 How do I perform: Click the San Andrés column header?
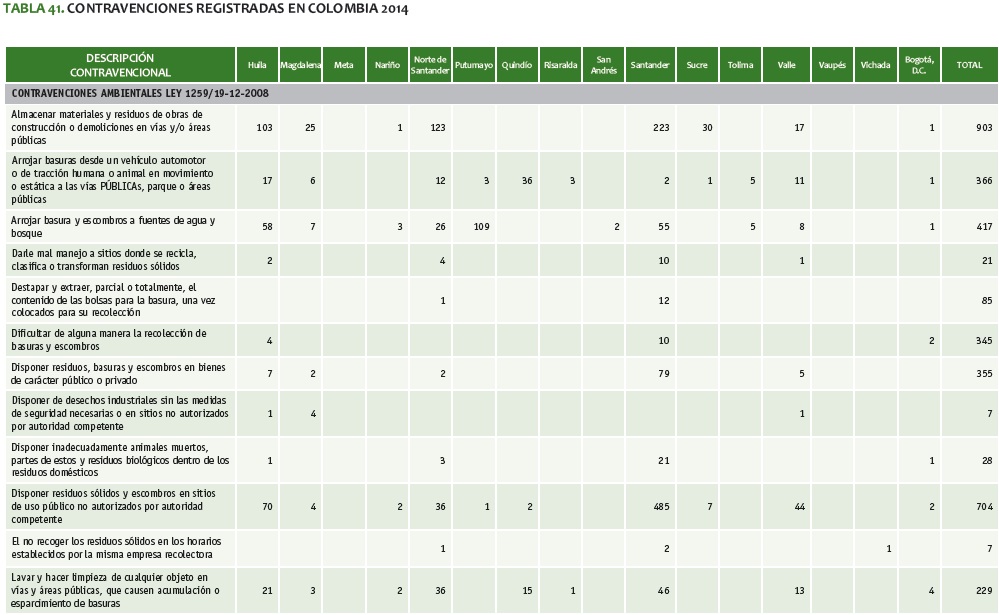(603, 65)
